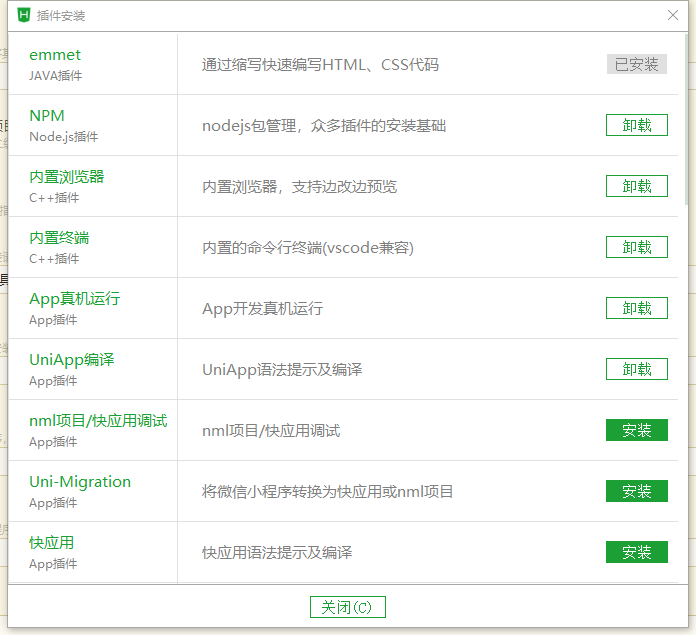Select the description 'UniApp语法提示及编译'
Image resolution: width=696 pixels, height=635 pixels.
coord(282,370)
